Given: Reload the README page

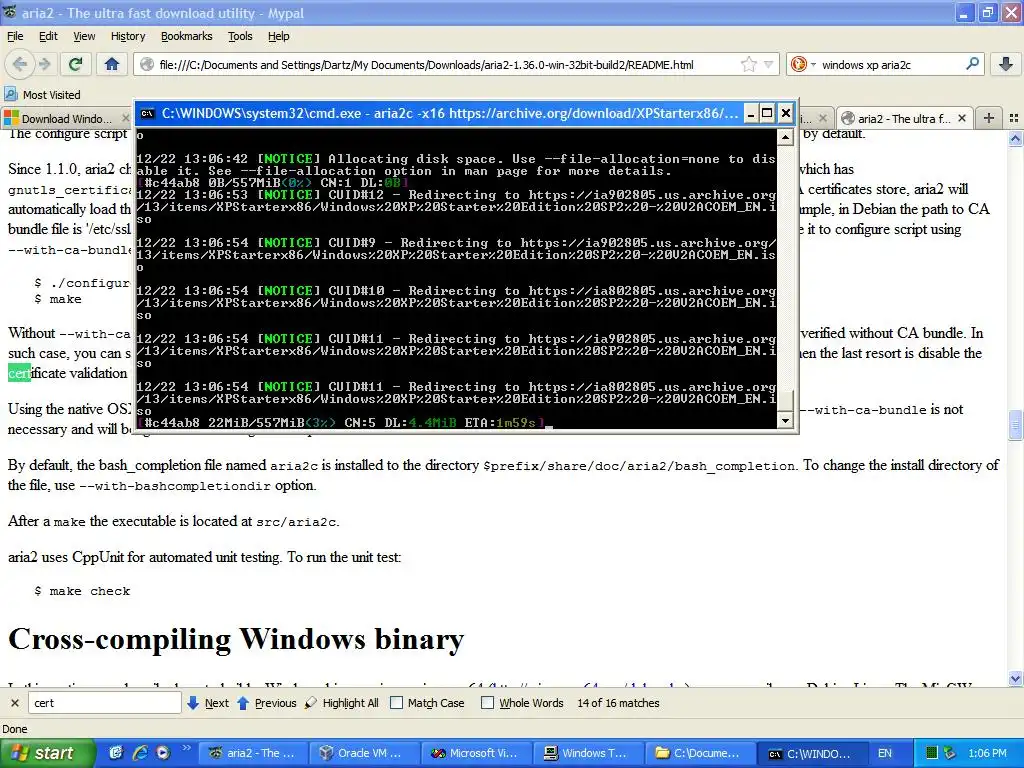Looking at the screenshot, I should click(76, 64).
